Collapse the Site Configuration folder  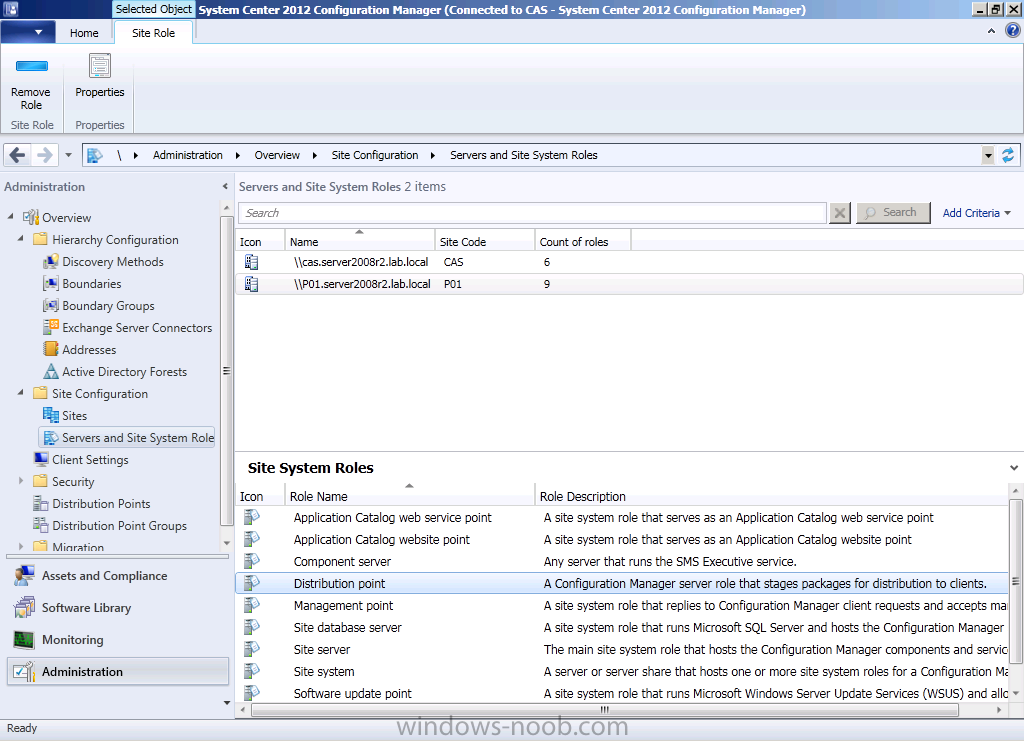[21, 393]
